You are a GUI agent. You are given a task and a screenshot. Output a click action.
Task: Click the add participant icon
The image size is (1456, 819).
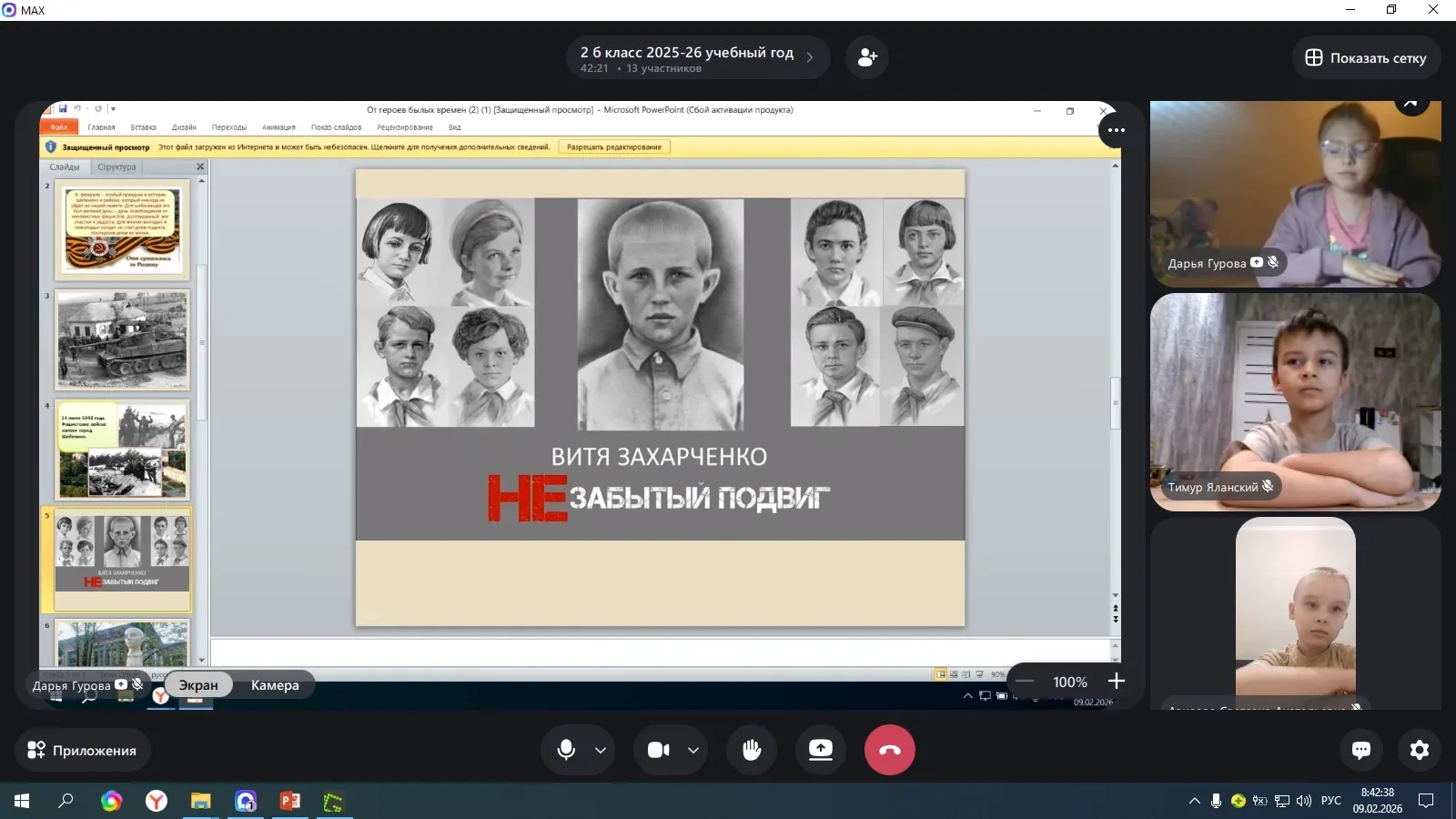[867, 57]
